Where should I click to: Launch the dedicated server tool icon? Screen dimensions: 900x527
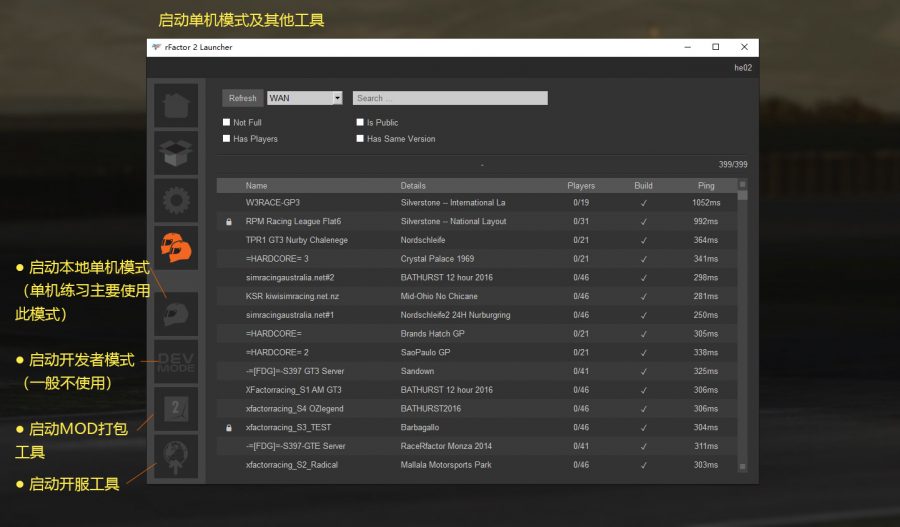(176, 456)
